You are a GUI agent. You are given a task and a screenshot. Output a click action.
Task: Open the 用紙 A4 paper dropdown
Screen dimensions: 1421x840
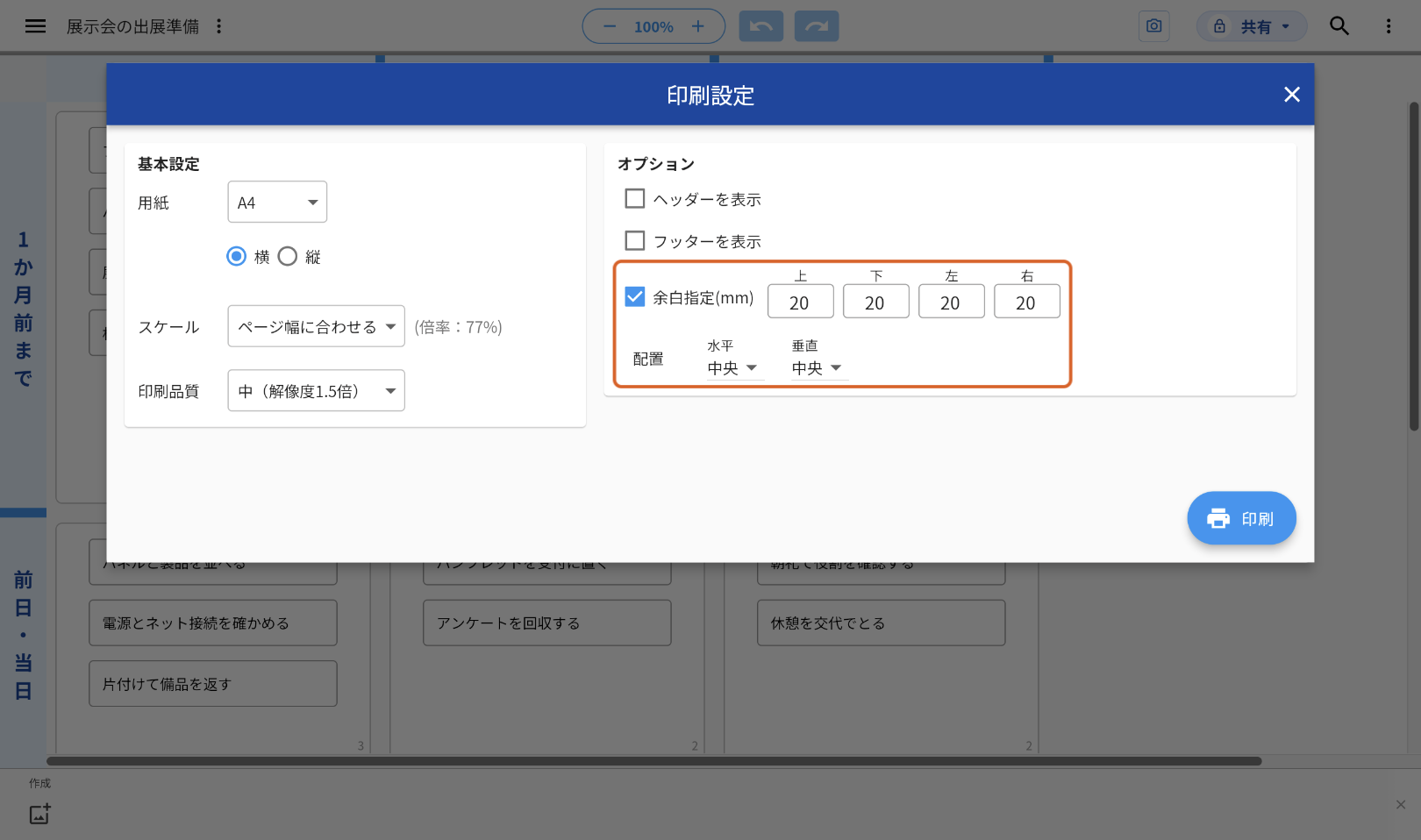tap(277, 203)
